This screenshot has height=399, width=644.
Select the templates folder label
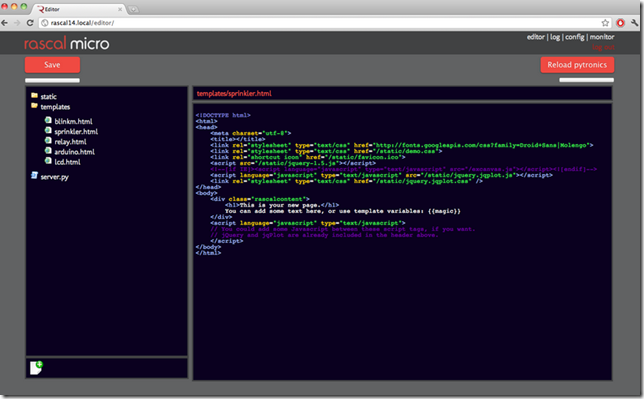pyautogui.click(x=55, y=107)
